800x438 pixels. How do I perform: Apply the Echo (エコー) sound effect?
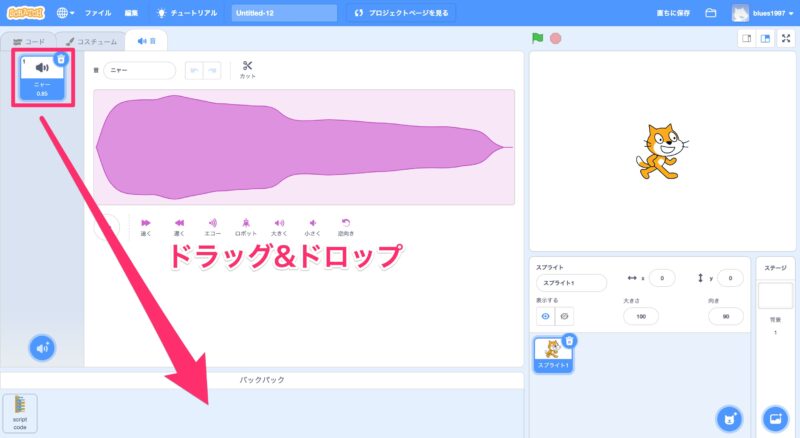click(x=212, y=226)
